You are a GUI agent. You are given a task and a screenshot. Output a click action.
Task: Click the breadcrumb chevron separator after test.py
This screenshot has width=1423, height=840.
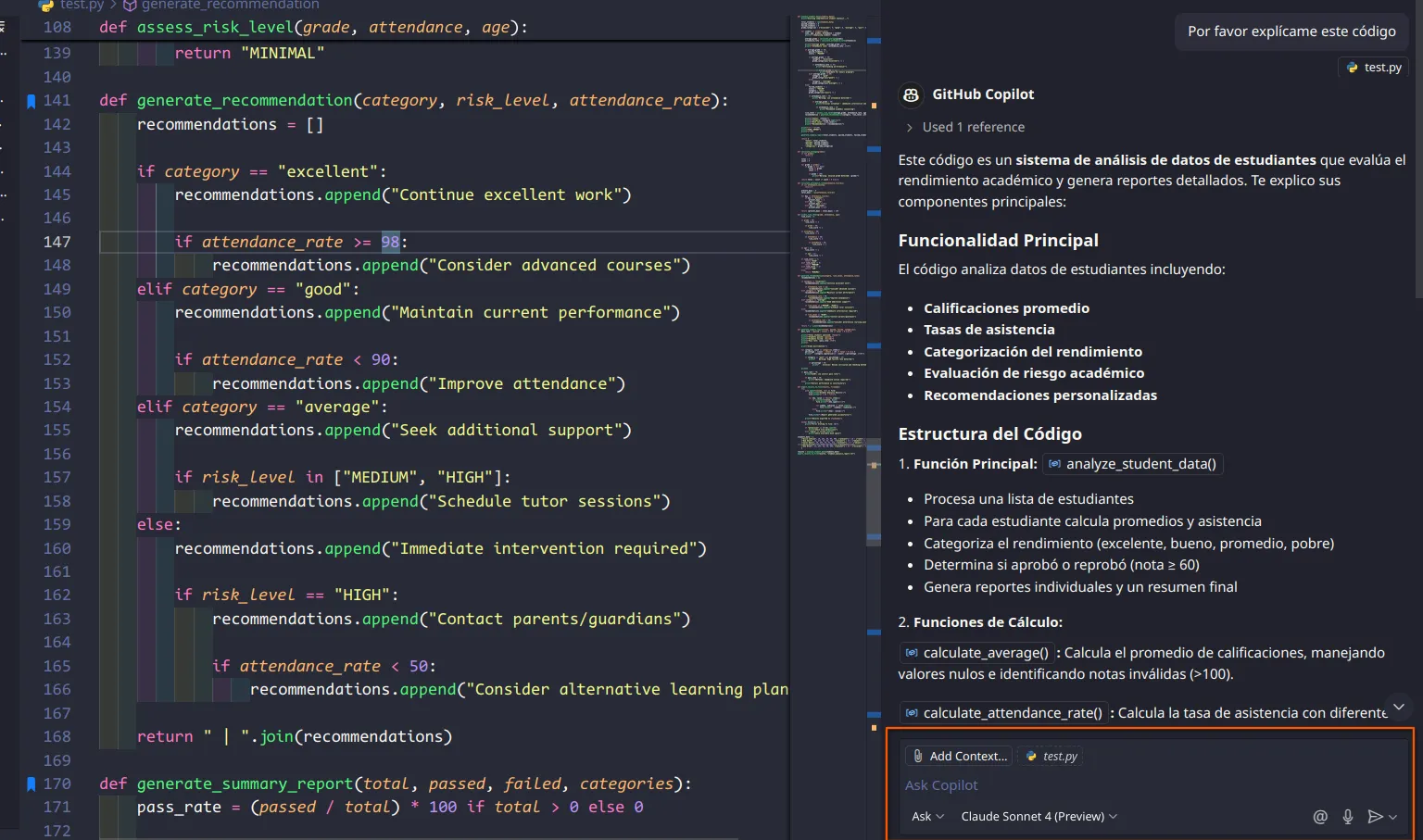coord(114,5)
